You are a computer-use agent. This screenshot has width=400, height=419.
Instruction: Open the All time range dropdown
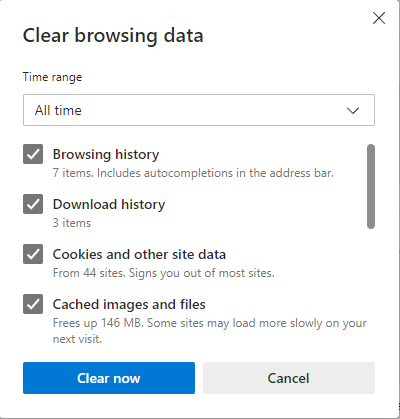(x=199, y=110)
